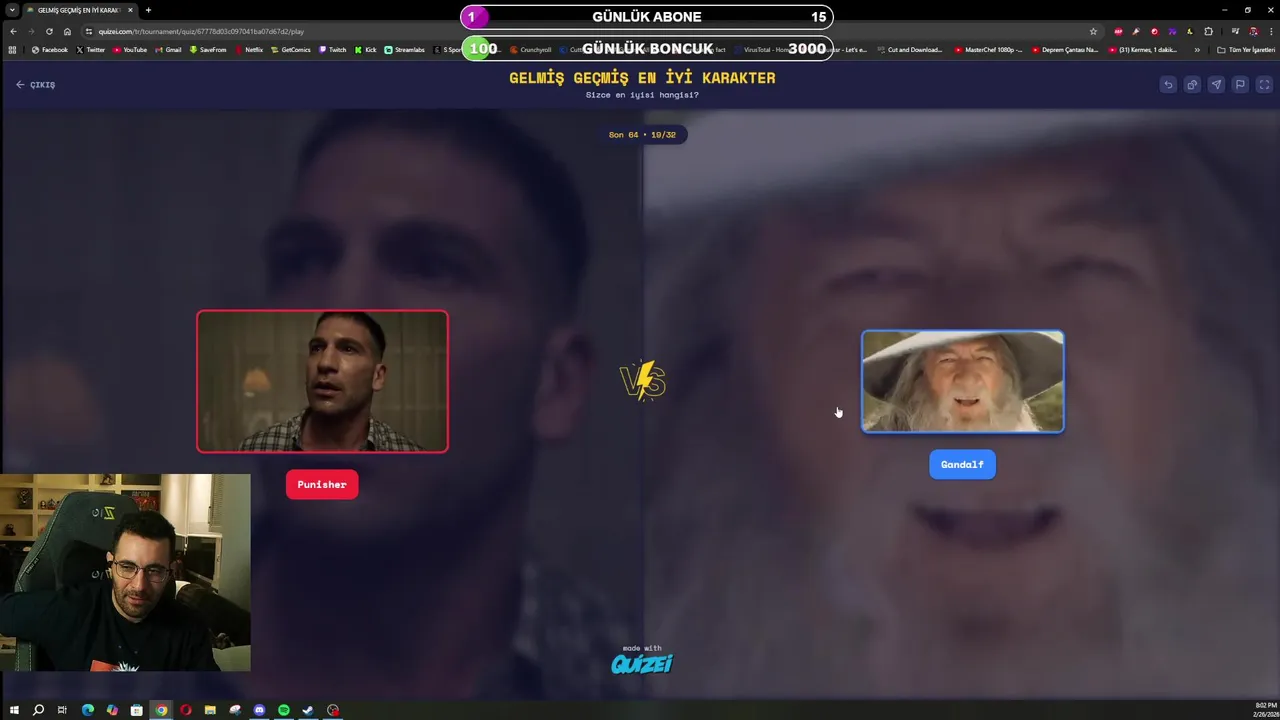
Task: Expand the bookmarks overflow chevron
Action: pyautogui.click(x=1197, y=50)
